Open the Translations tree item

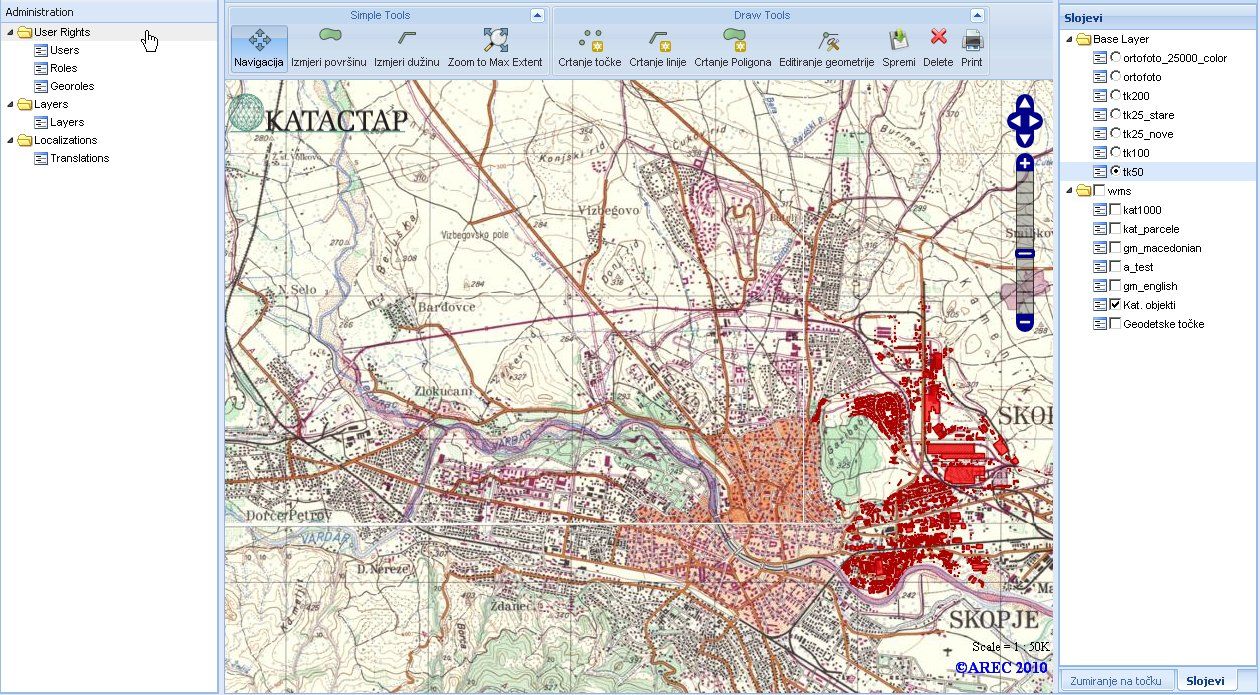[79, 158]
